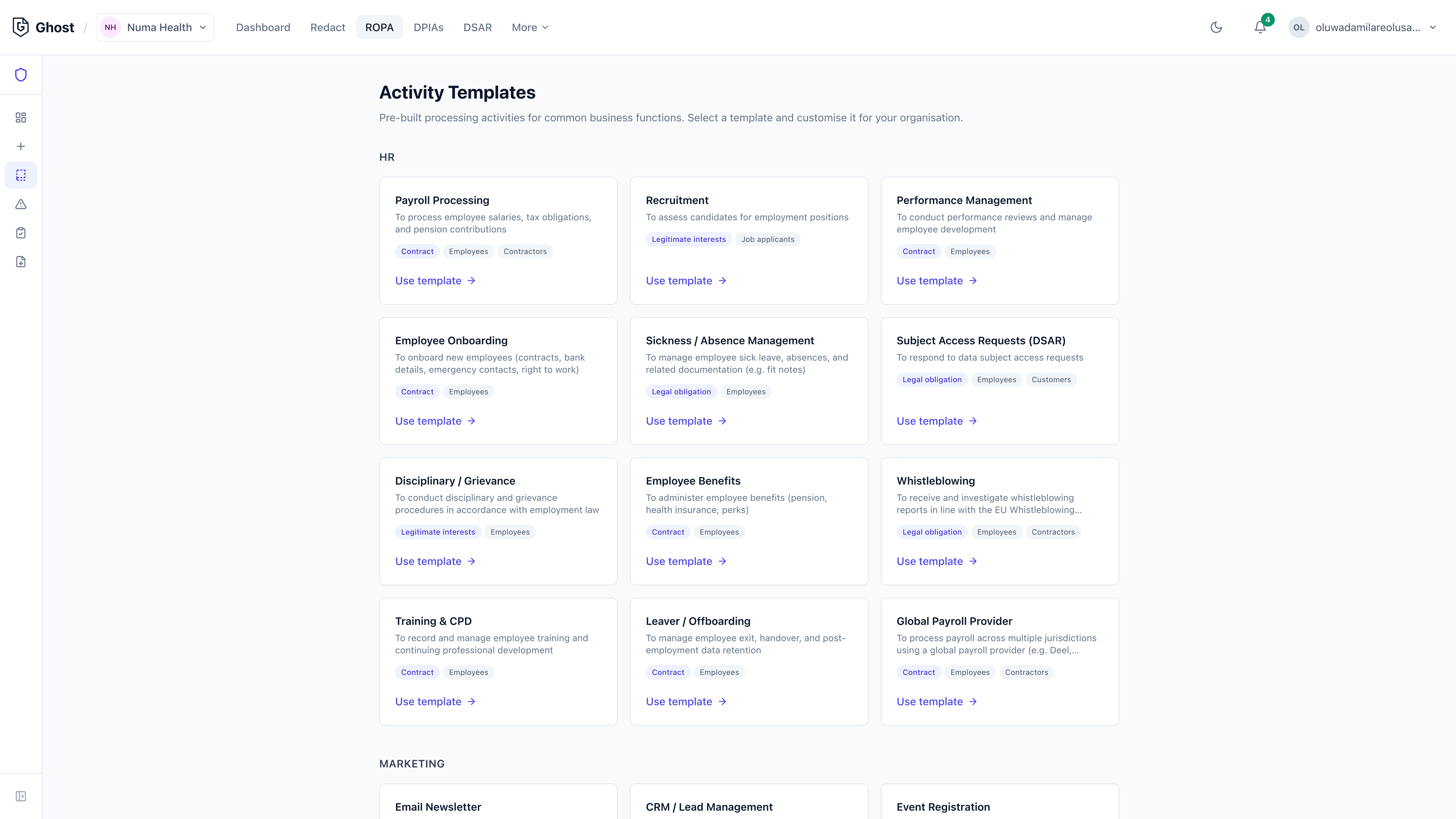Use the Payroll Processing template link
This screenshot has width=1456, height=819.
(x=435, y=281)
